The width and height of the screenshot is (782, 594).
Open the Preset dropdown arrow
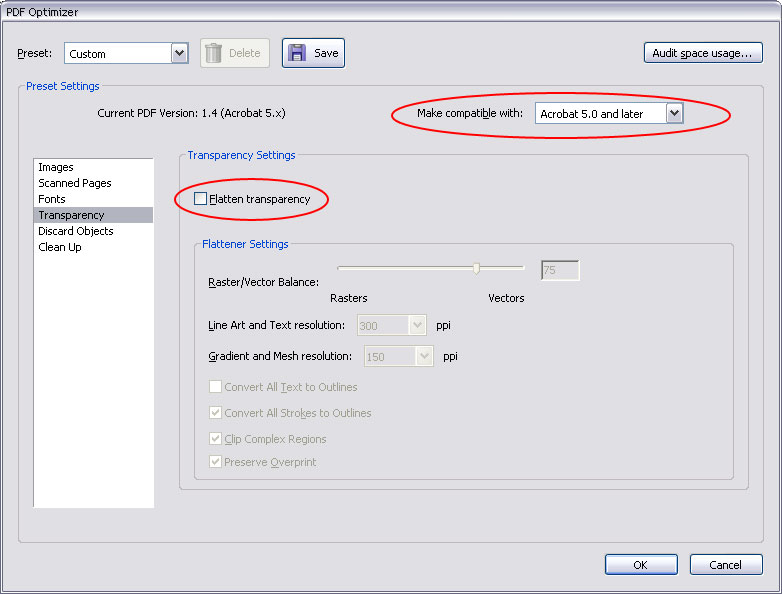click(180, 53)
